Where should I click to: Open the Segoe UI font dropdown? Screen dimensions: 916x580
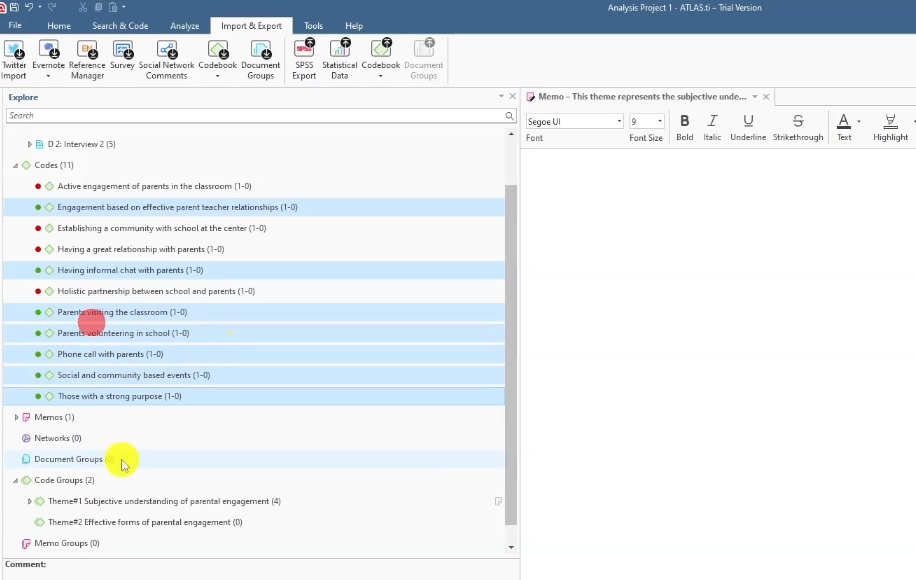coord(619,122)
